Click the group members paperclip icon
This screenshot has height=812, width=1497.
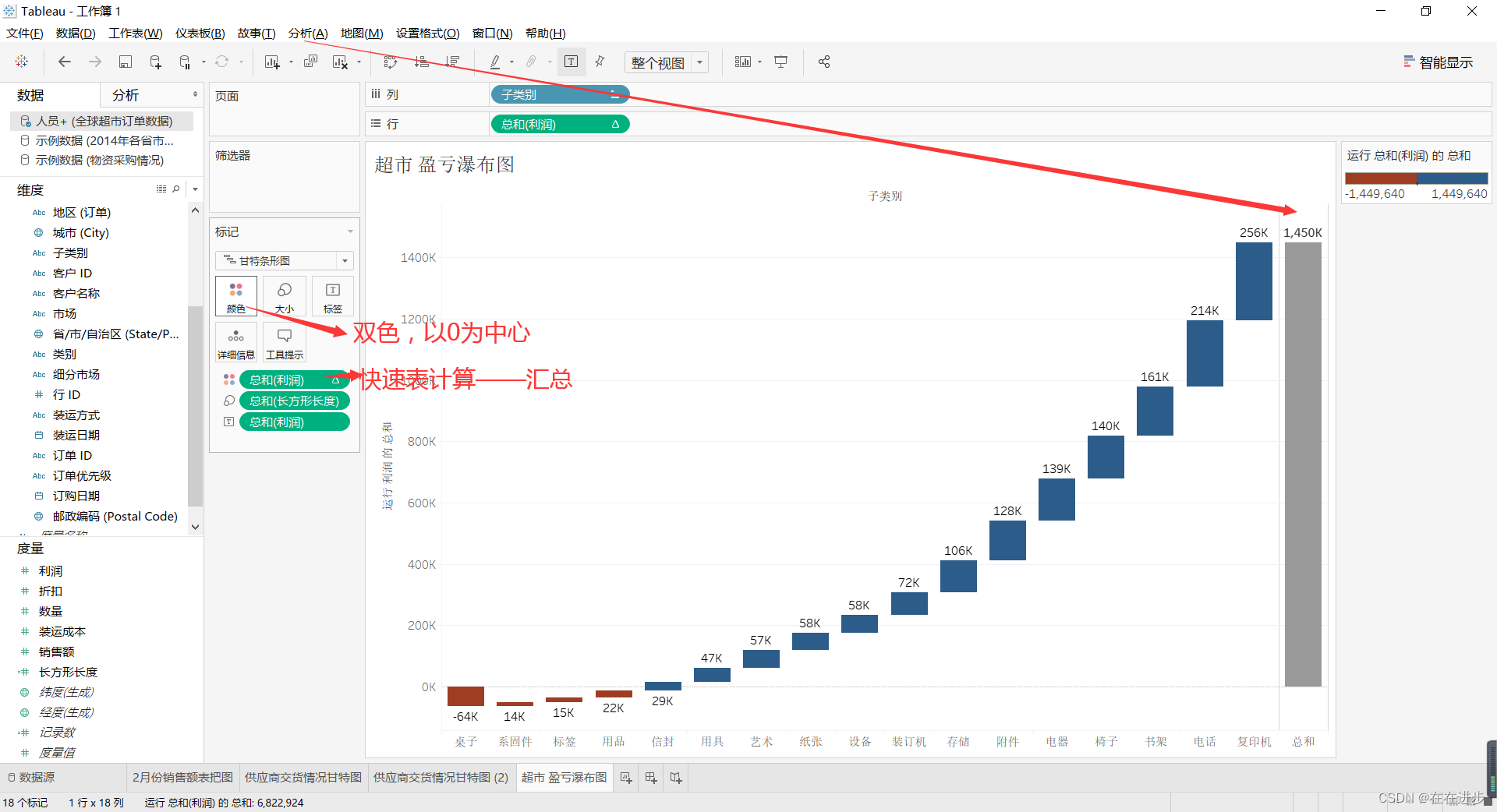click(x=531, y=62)
